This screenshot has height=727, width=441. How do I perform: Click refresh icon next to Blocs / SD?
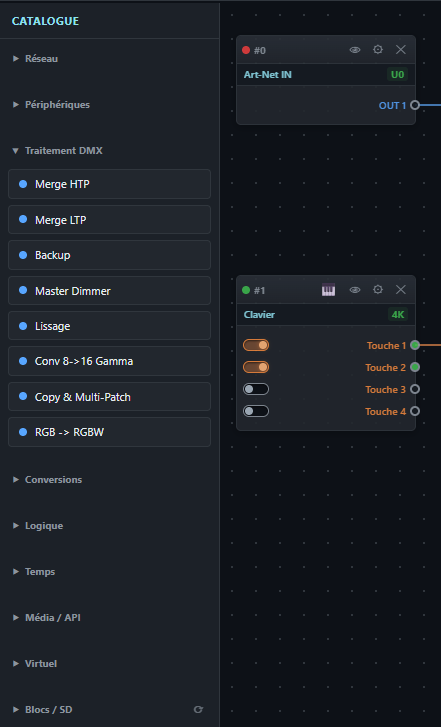tap(198, 709)
